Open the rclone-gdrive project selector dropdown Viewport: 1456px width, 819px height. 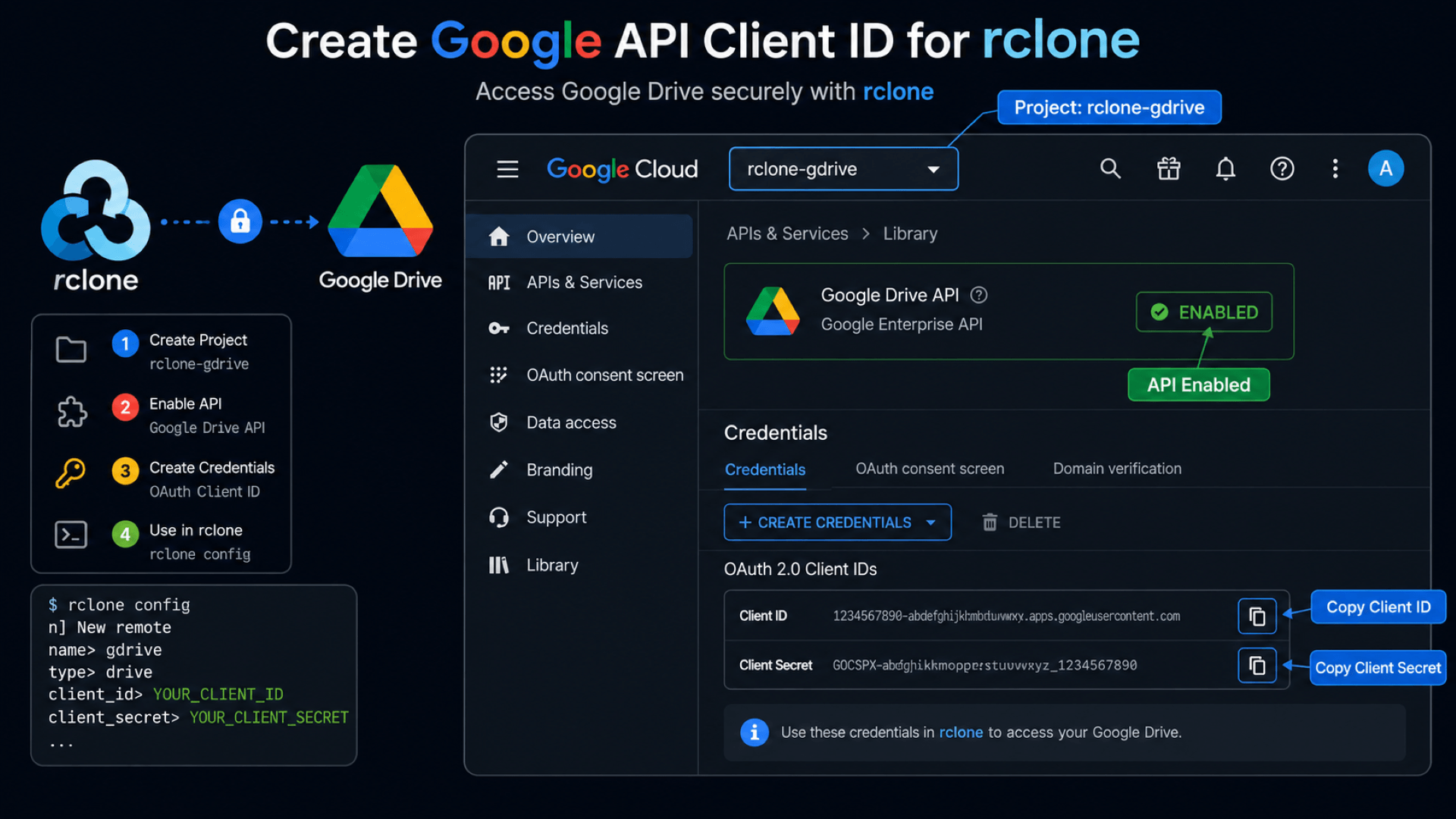(843, 168)
